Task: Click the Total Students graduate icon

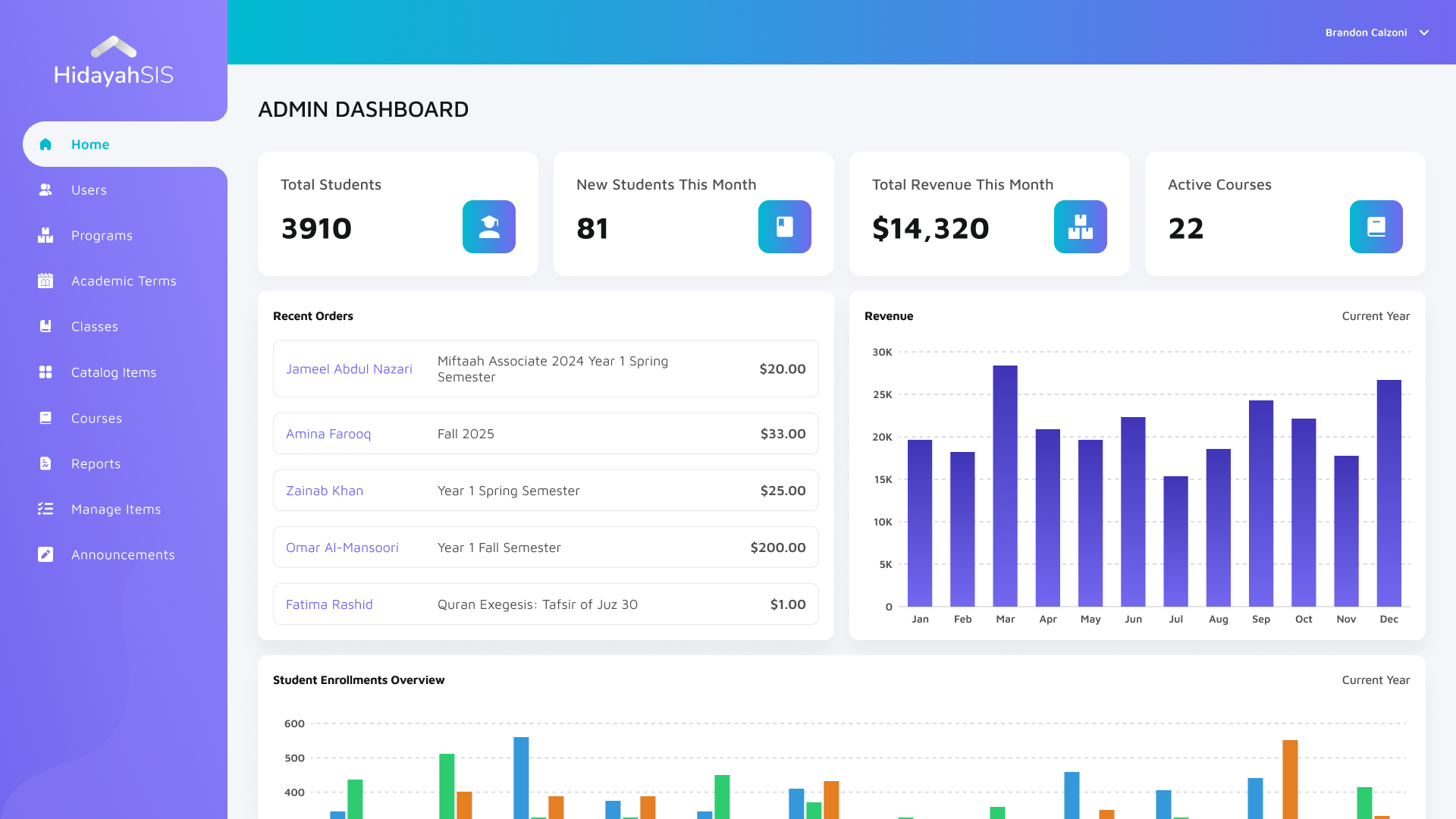Action: tap(489, 227)
